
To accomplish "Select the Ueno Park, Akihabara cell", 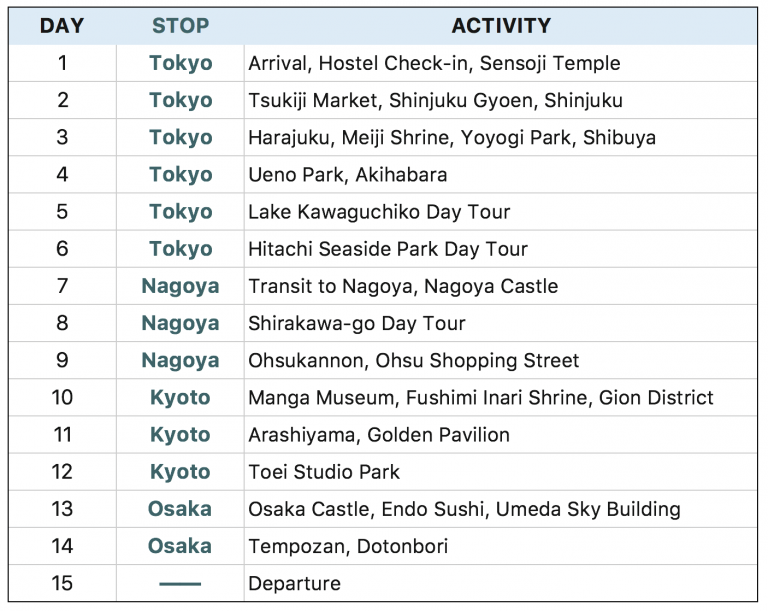I will click(x=348, y=174).
